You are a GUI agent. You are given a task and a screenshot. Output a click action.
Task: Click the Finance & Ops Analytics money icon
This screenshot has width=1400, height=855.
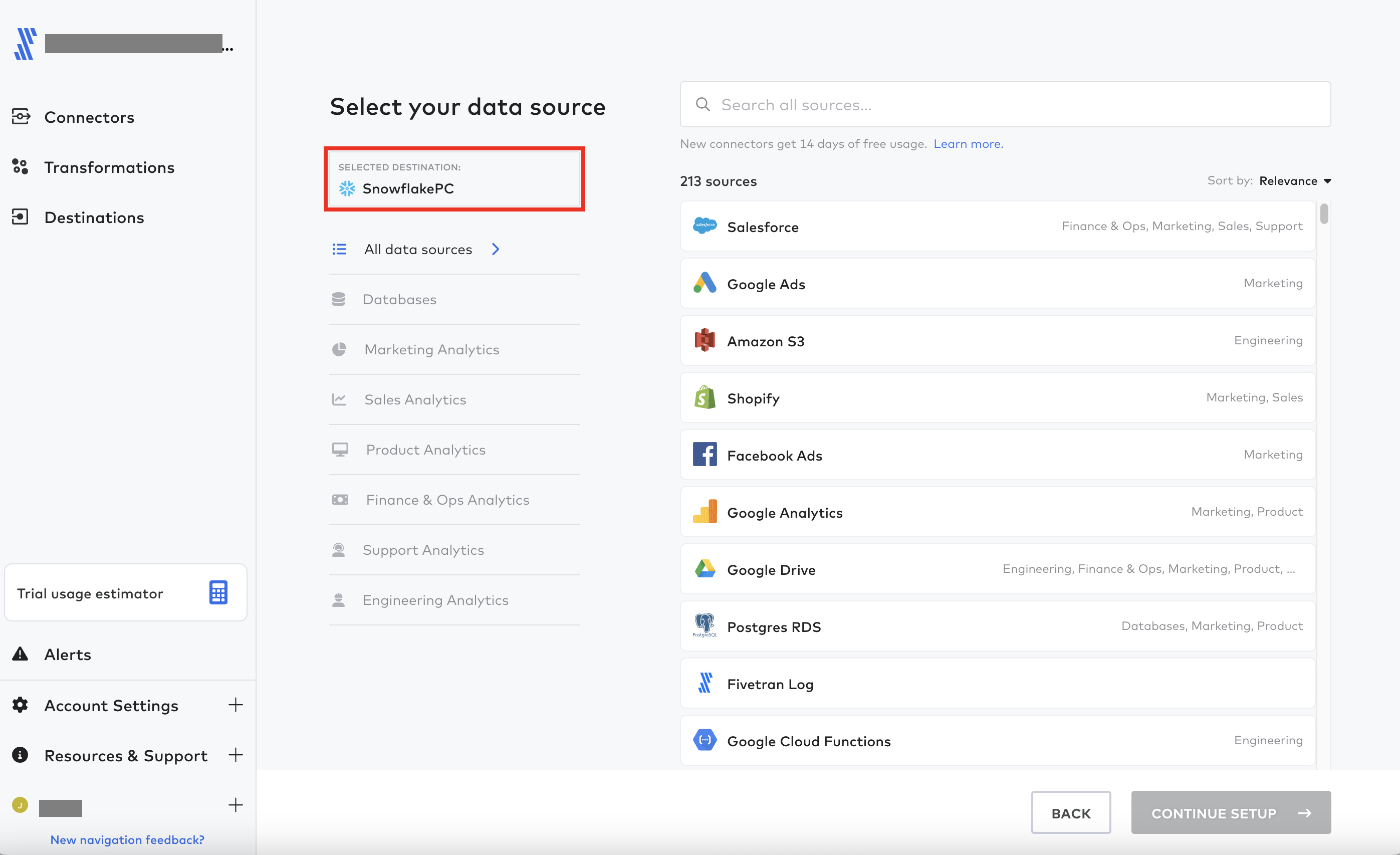pos(340,499)
